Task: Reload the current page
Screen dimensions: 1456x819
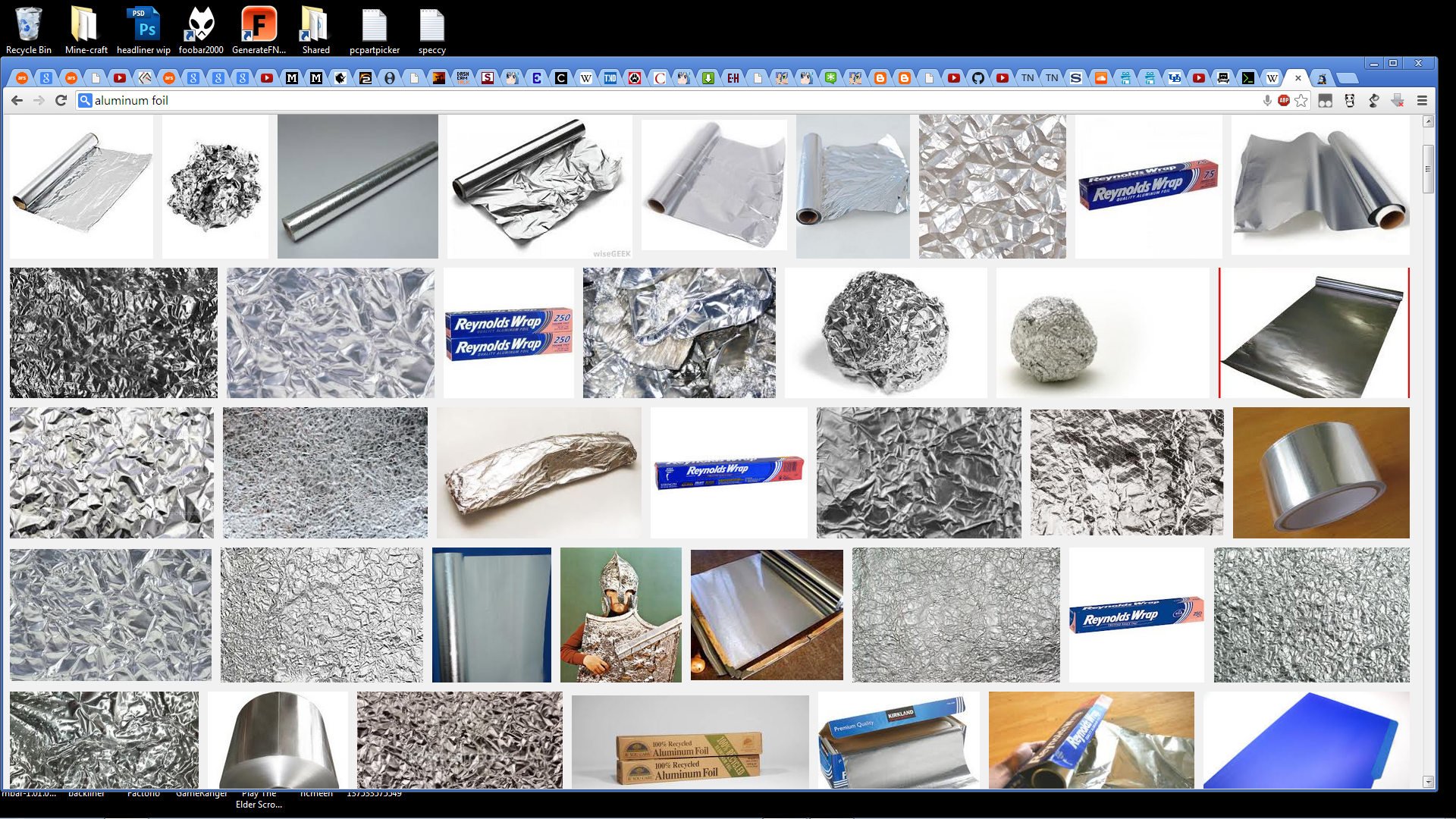Action: tap(61, 100)
